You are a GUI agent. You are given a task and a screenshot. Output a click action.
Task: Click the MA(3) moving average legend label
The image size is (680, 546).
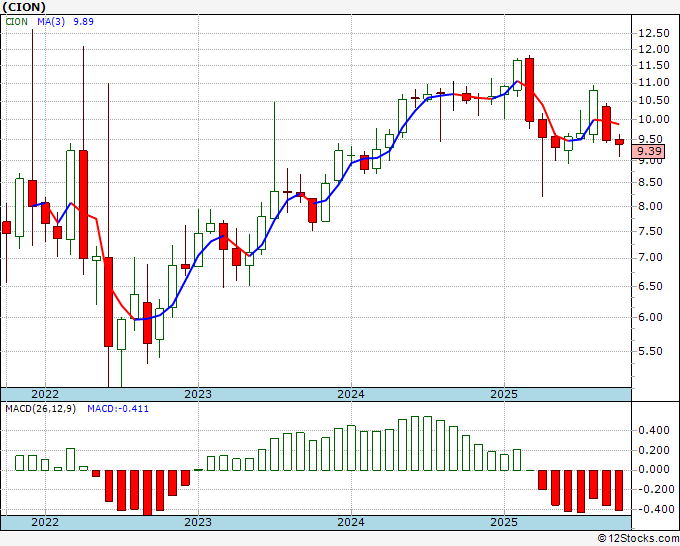[x=51, y=22]
